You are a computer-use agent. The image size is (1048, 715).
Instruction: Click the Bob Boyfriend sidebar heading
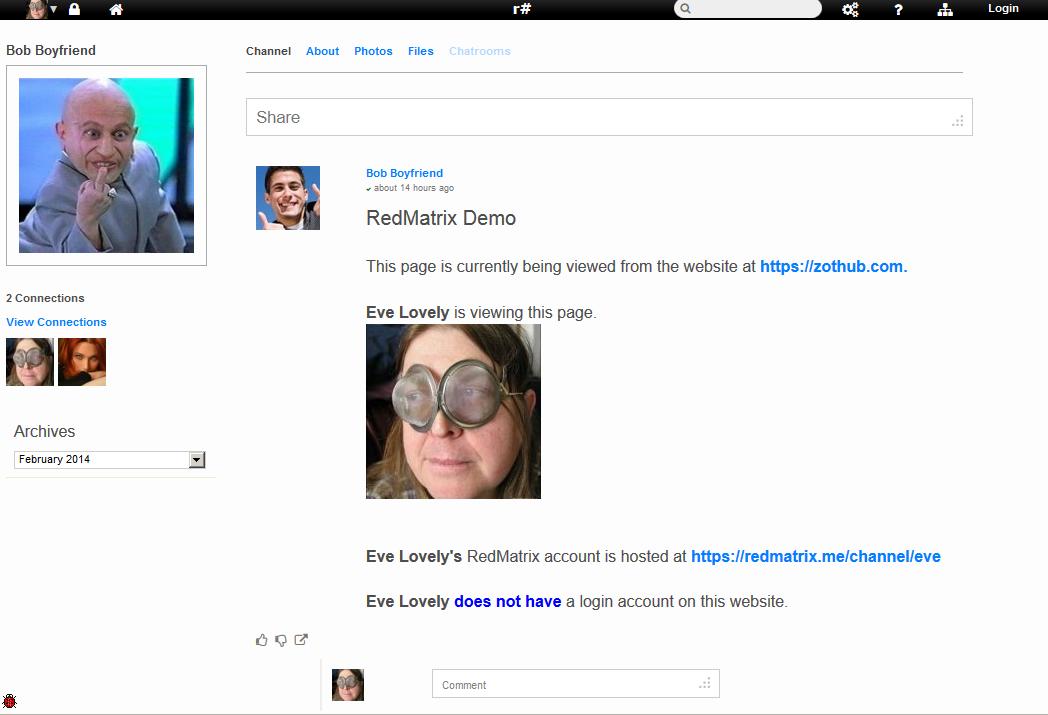pos(51,50)
